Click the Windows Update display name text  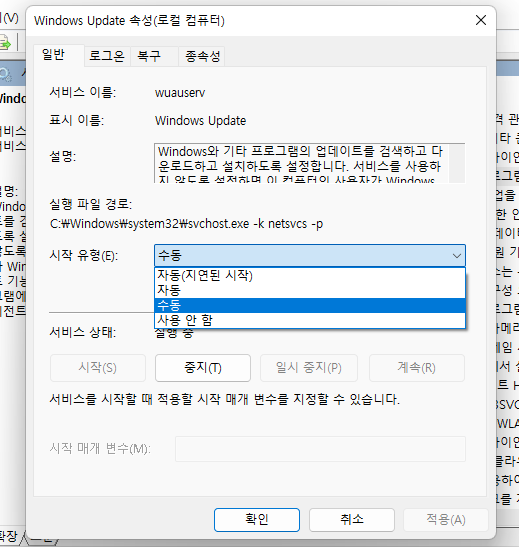(201, 121)
